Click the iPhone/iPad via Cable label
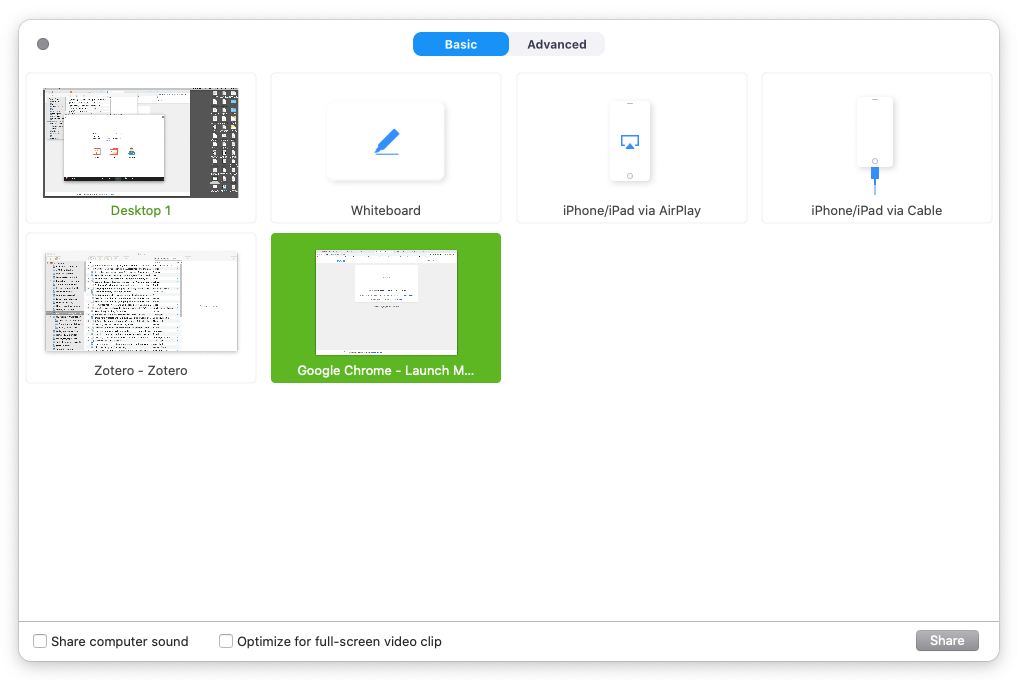 (x=876, y=210)
